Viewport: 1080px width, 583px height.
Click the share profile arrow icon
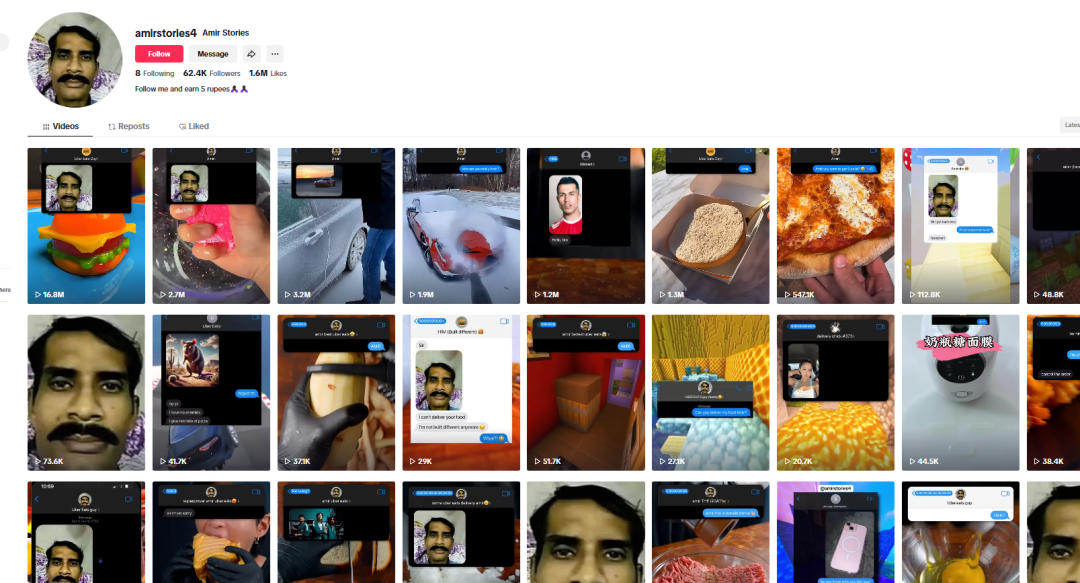point(251,54)
